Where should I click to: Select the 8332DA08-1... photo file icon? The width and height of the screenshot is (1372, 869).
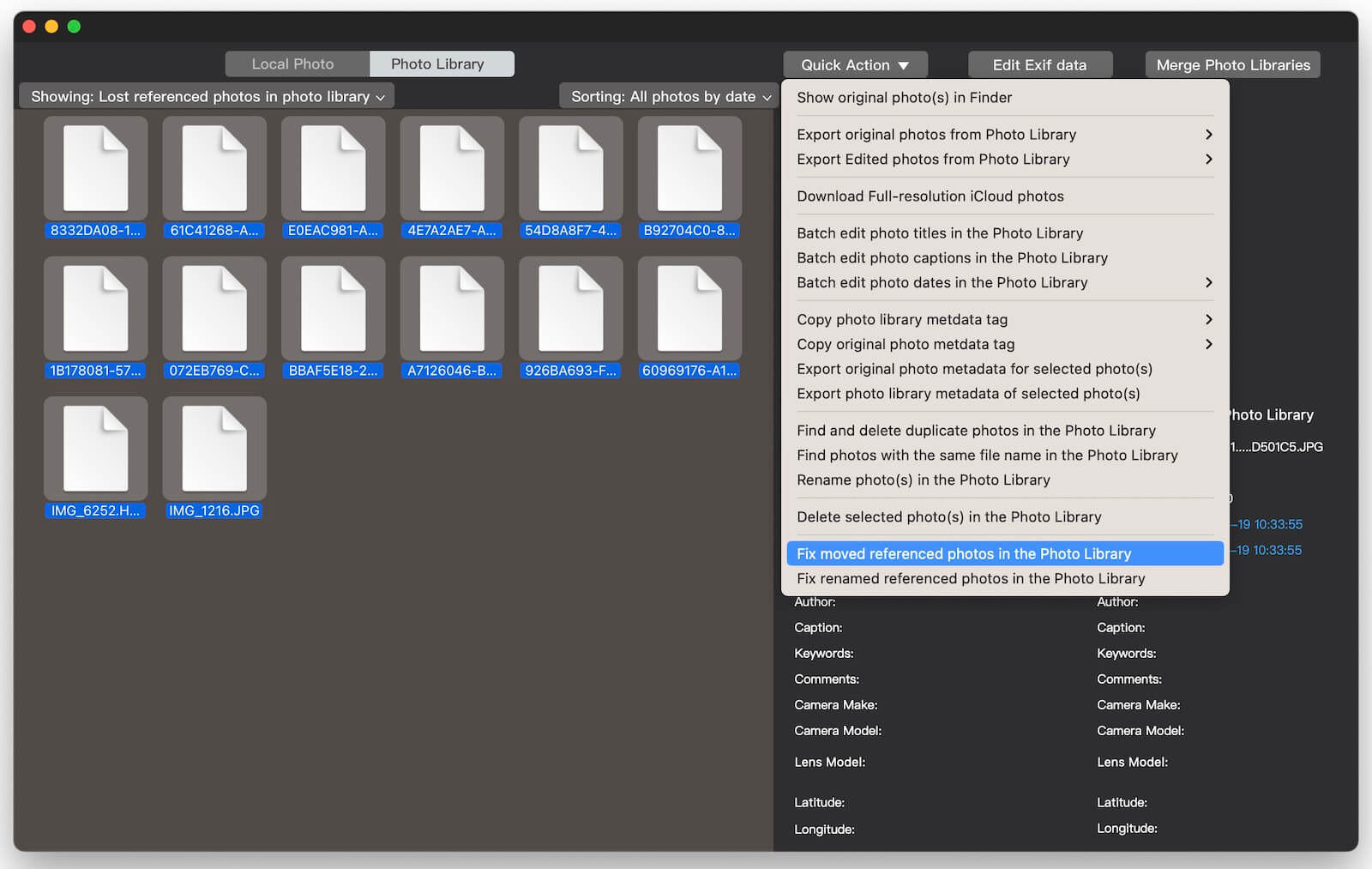95,168
